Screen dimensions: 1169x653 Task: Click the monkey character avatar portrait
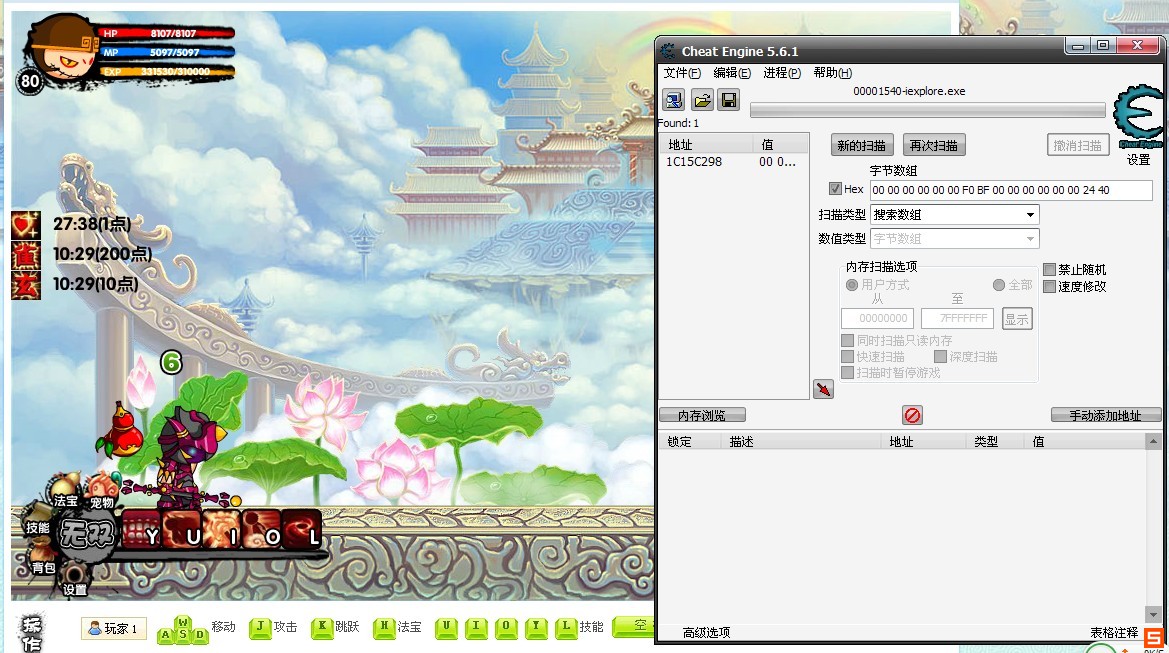coord(63,49)
